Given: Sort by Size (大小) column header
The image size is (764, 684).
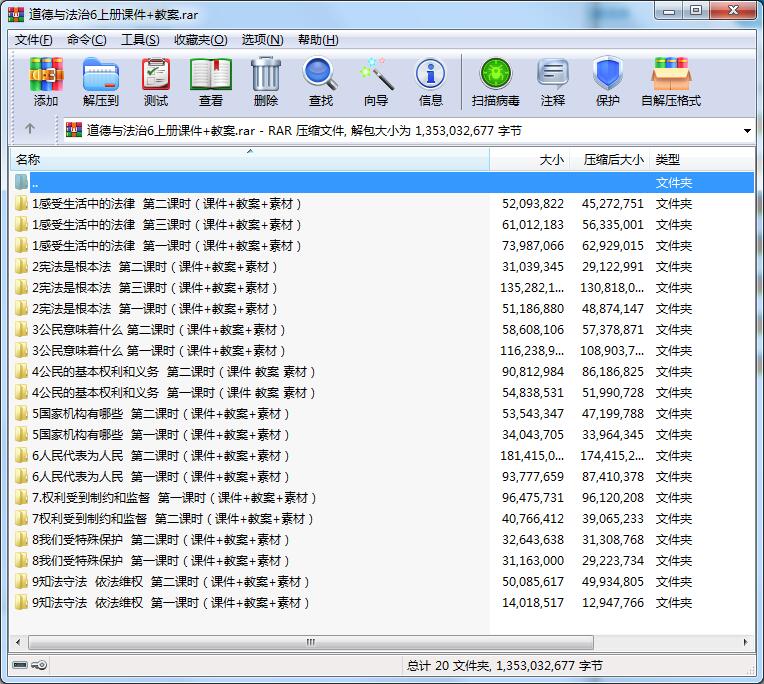Looking at the screenshot, I should coord(530,159).
